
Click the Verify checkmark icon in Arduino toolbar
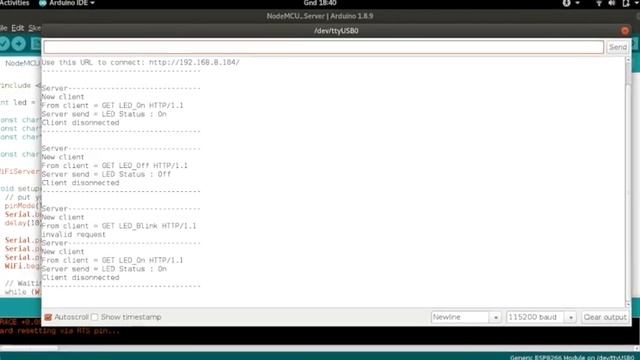[x=4, y=43]
